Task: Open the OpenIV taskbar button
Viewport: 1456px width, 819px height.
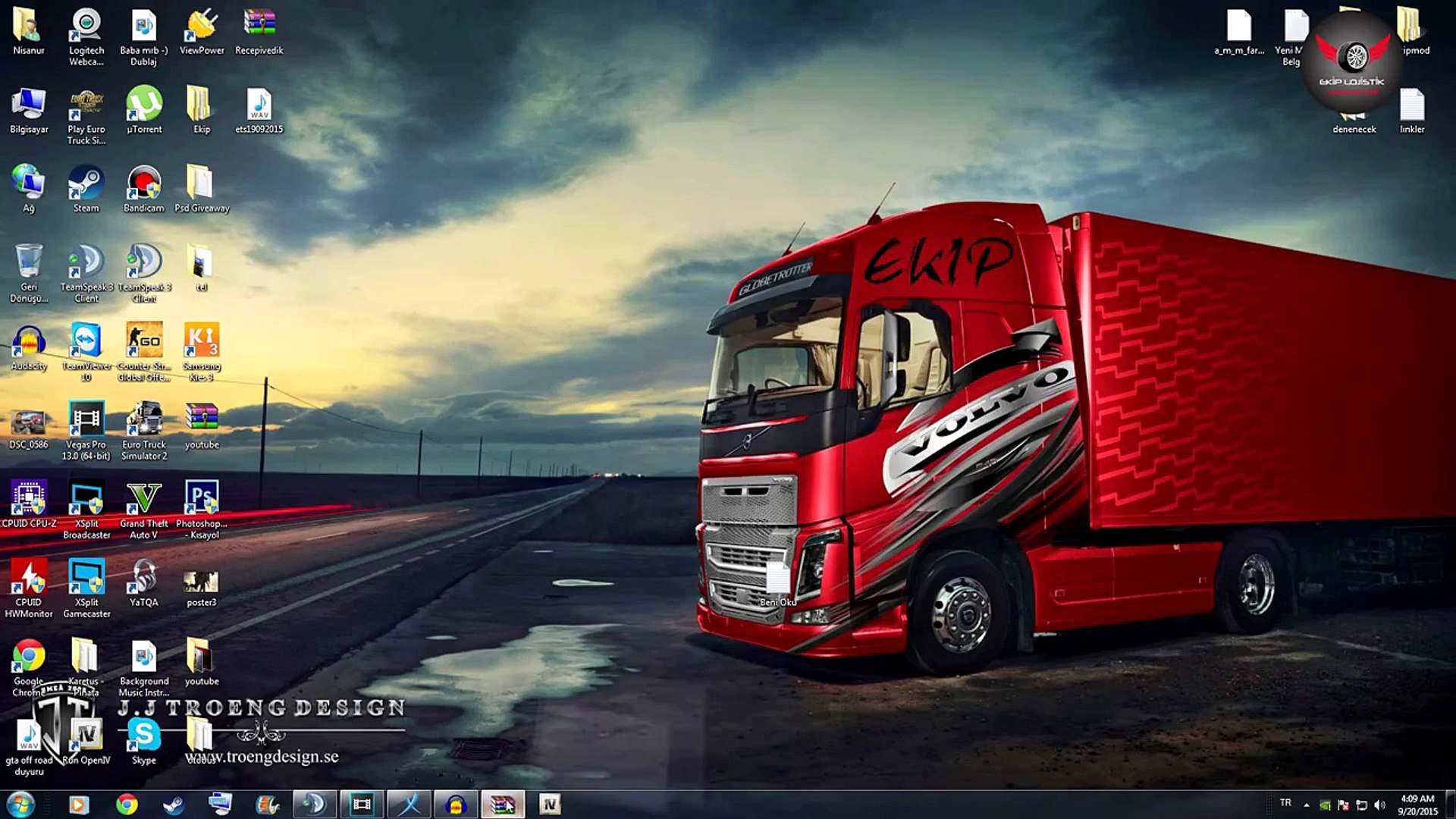Action: [550, 804]
